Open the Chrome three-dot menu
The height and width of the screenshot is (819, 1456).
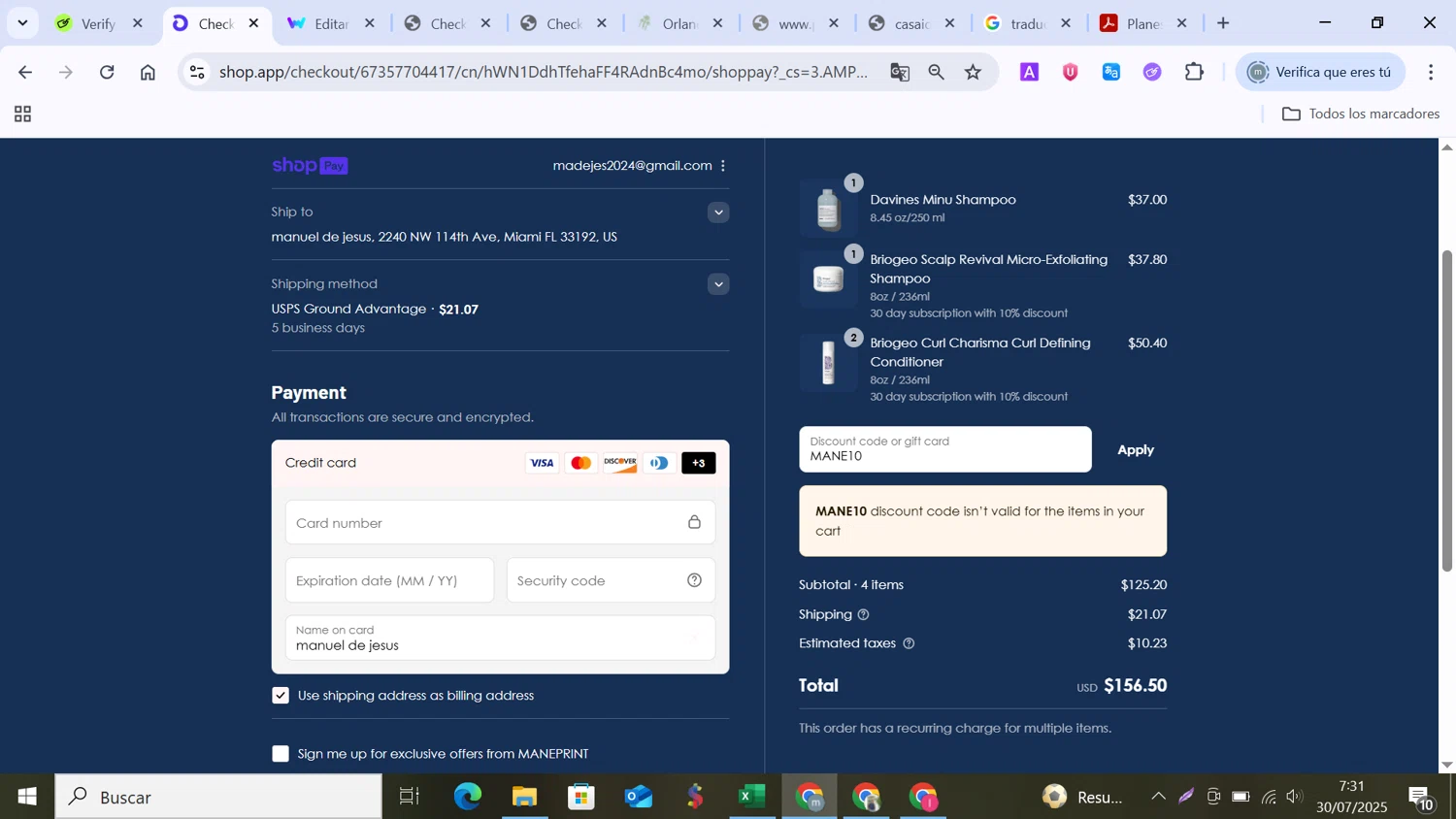tap(1431, 72)
